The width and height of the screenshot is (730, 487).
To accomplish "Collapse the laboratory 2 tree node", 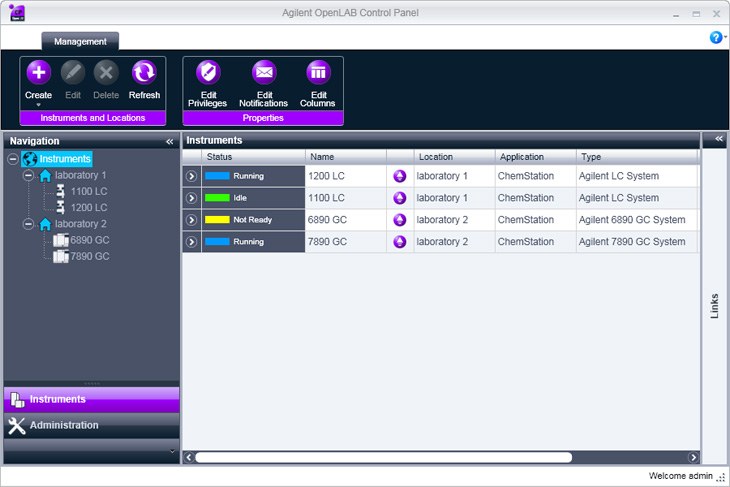I will point(28,224).
